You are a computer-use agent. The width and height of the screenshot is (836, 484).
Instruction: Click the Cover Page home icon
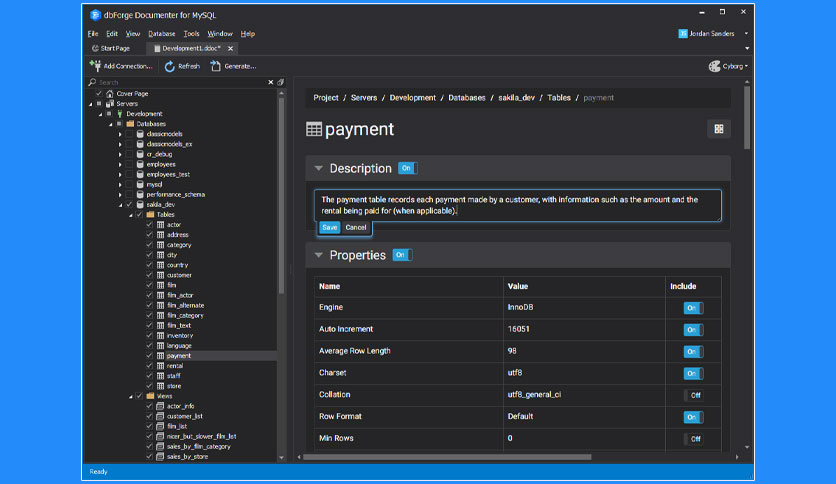pos(110,93)
